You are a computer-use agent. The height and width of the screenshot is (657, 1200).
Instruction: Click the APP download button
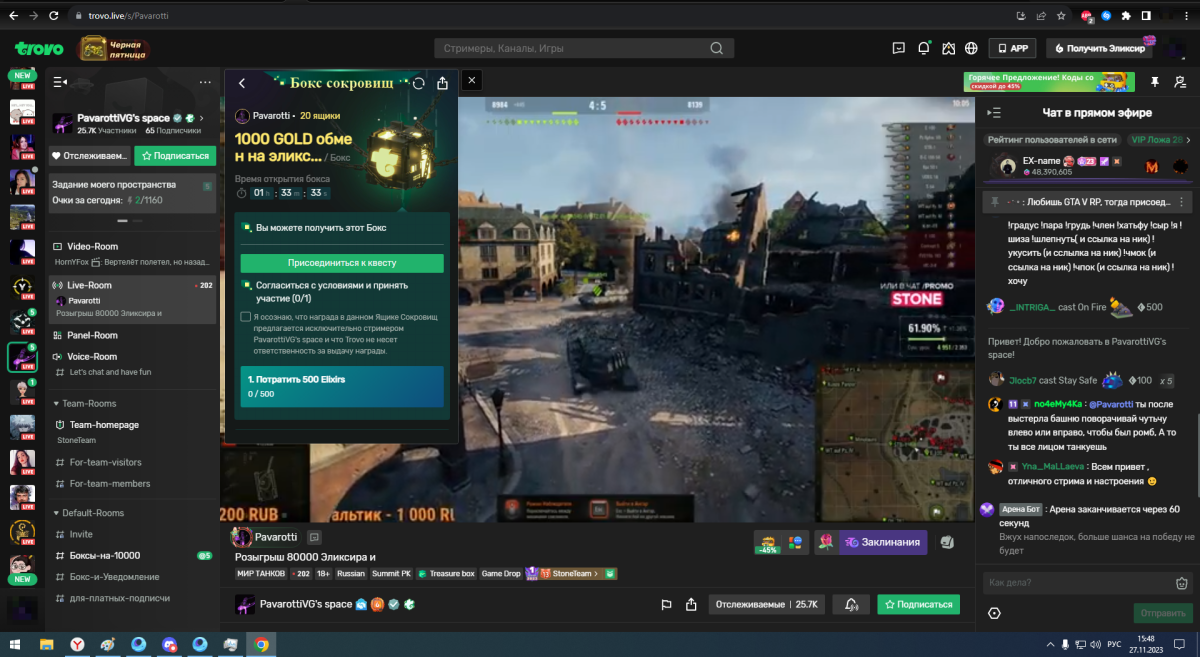pos(1012,48)
